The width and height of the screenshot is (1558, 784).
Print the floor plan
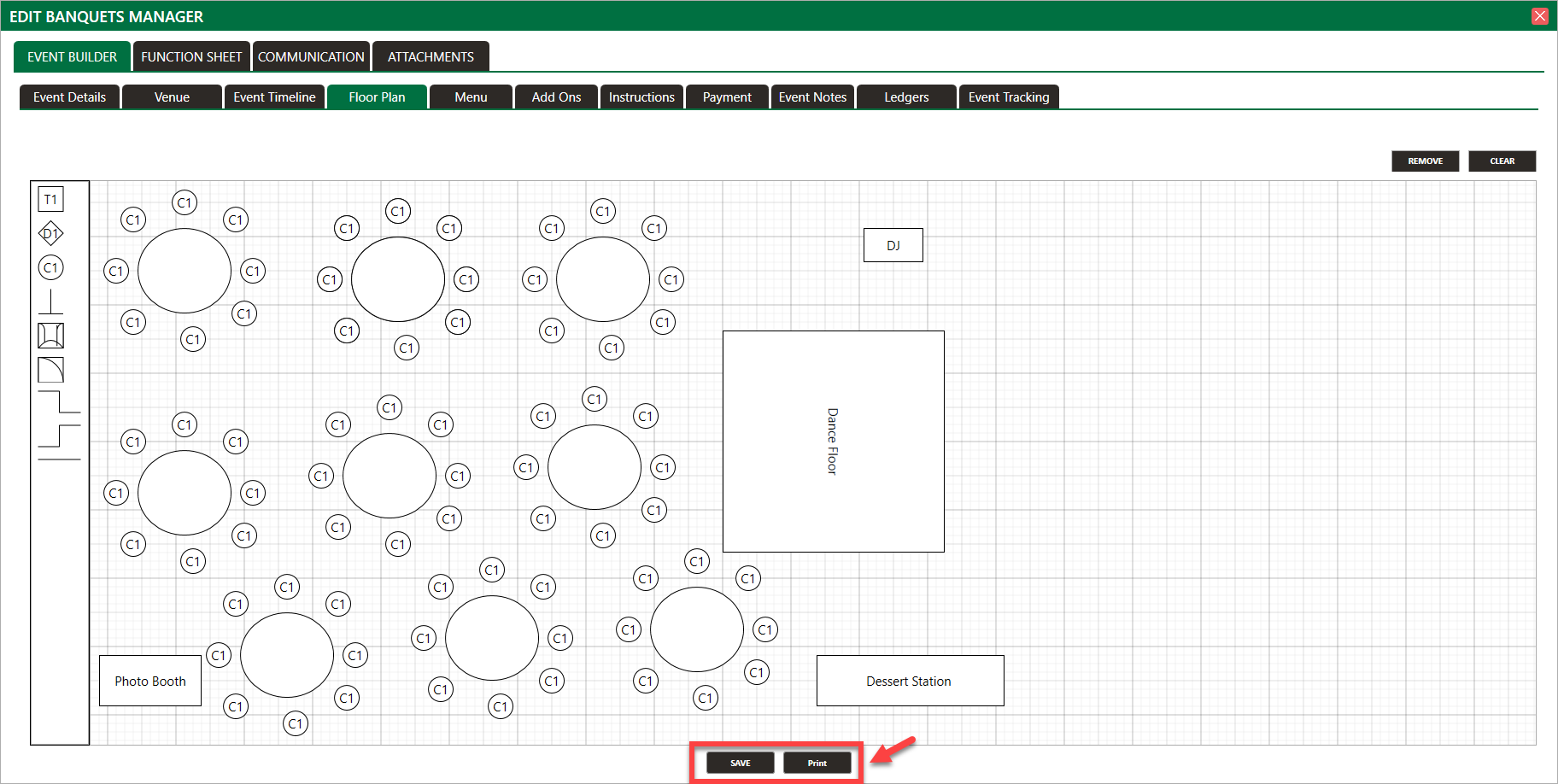(817, 763)
